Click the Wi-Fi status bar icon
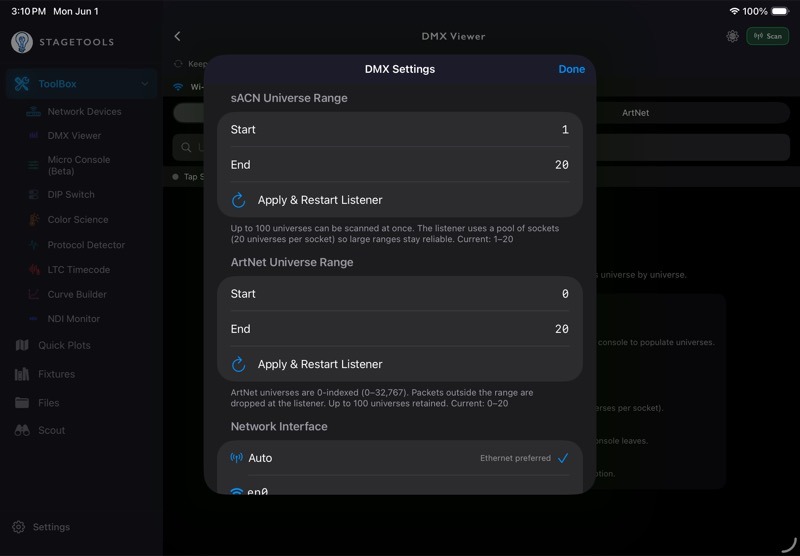 click(x=734, y=11)
